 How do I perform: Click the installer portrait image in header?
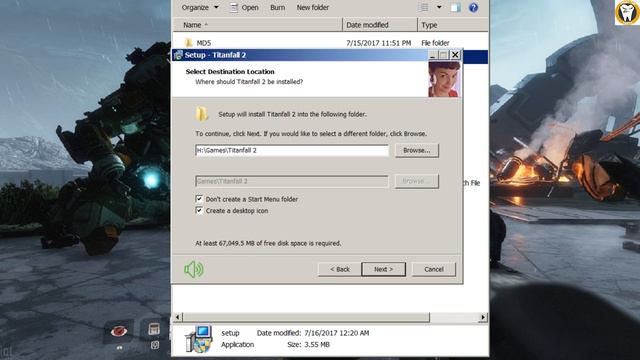coord(444,79)
